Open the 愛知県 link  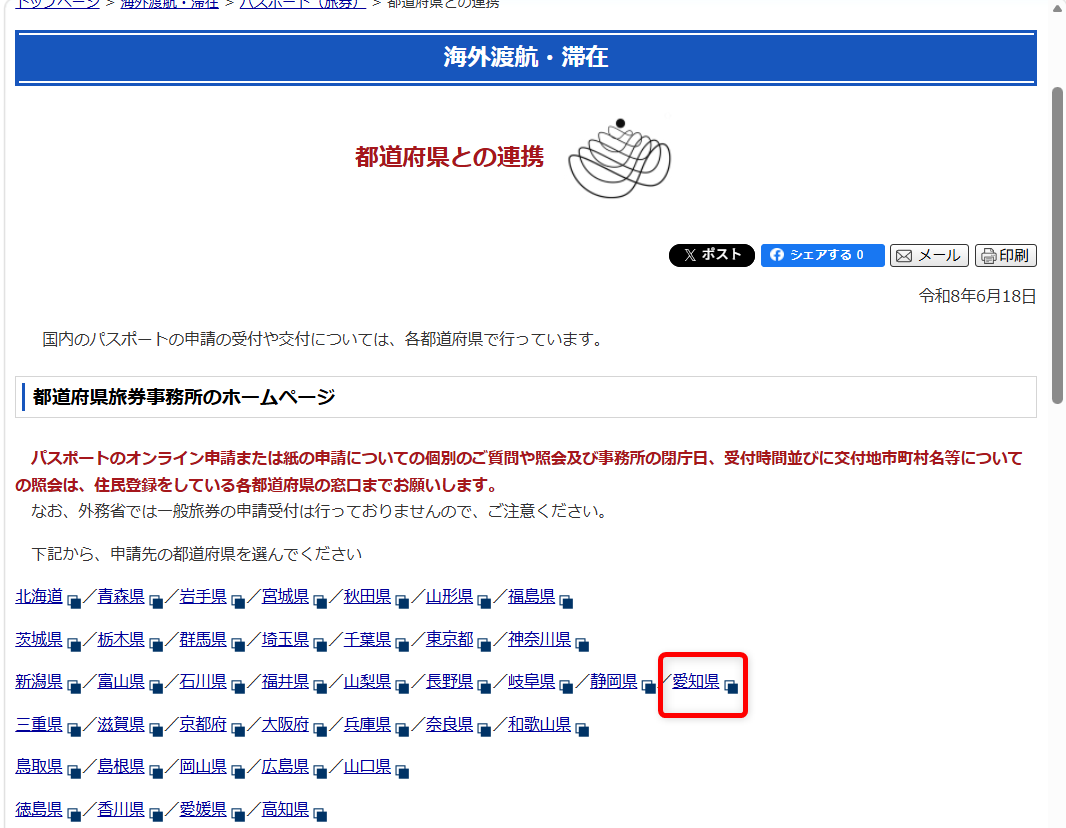[696, 681]
